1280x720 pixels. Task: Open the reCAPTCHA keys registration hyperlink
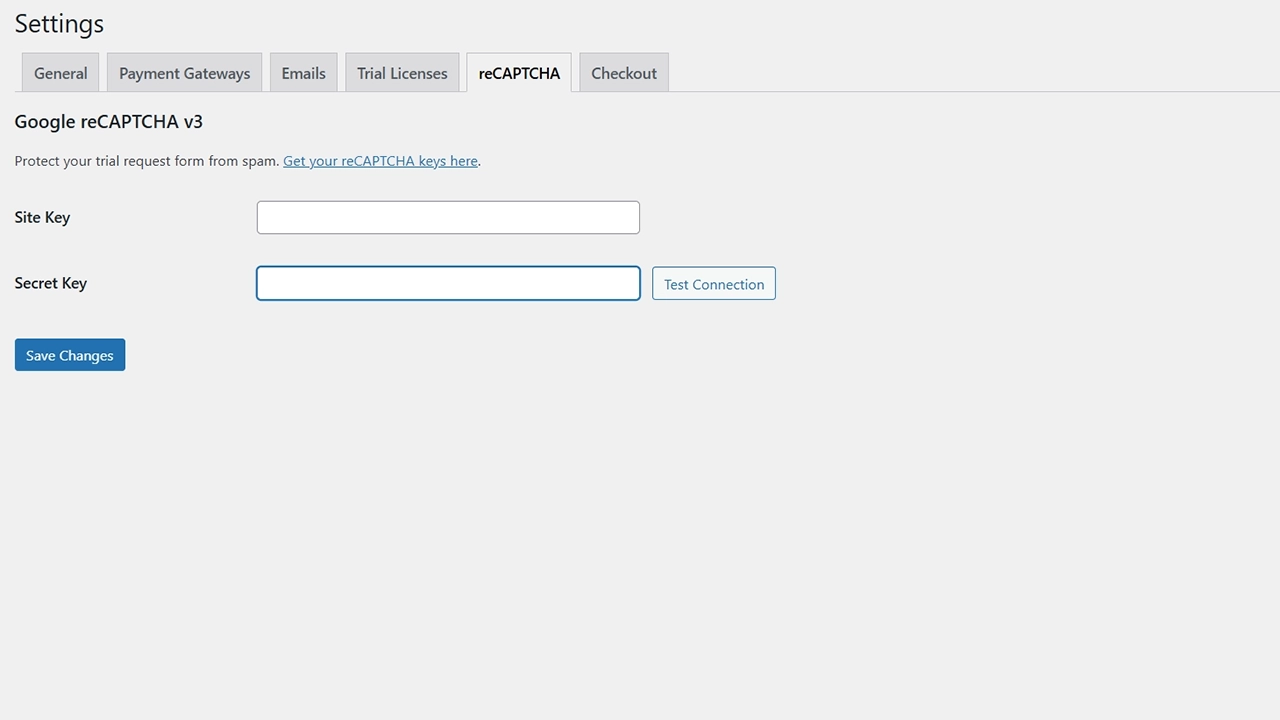380,161
